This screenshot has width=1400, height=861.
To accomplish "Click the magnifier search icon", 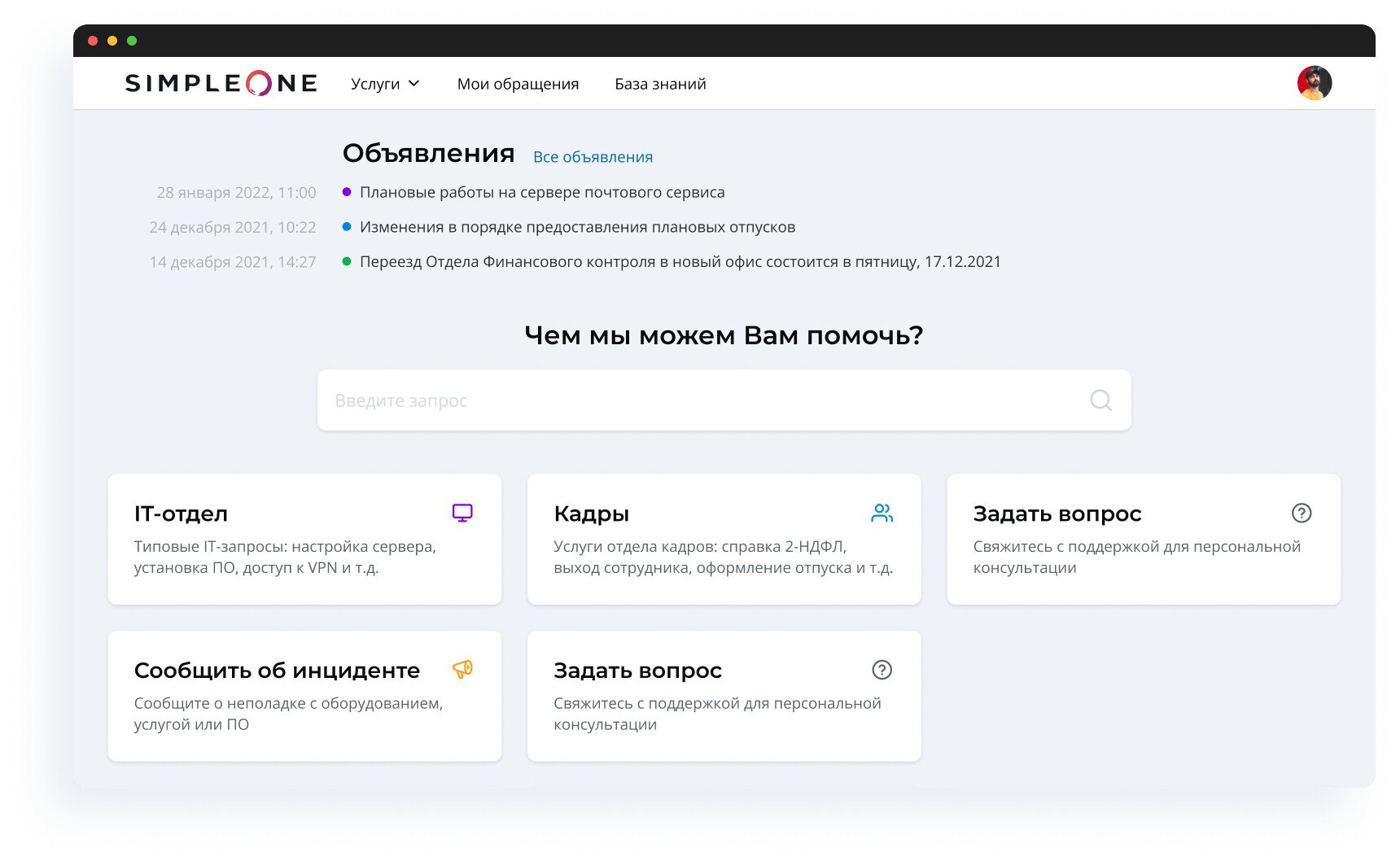I will (x=1100, y=400).
